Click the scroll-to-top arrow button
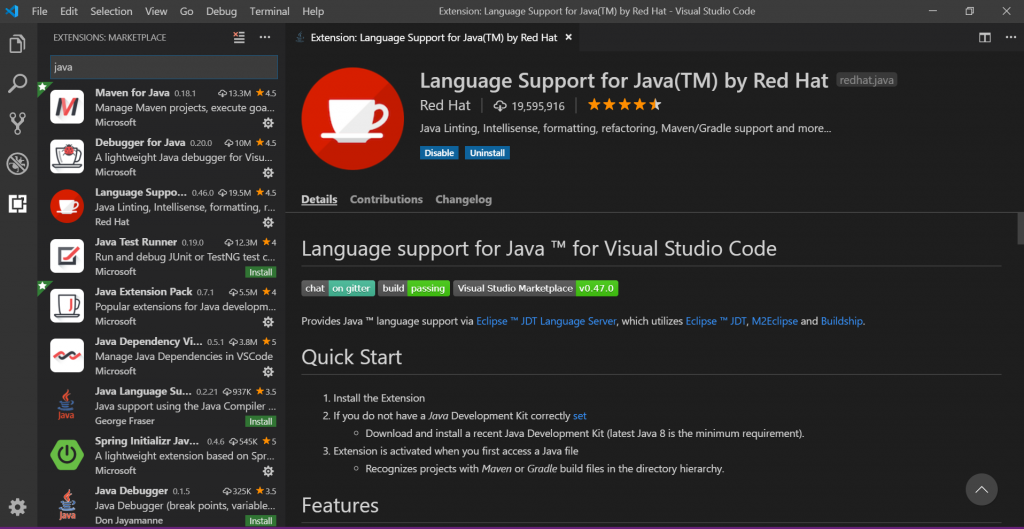The width and height of the screenshot is (1024, 529). pos(981,489)
